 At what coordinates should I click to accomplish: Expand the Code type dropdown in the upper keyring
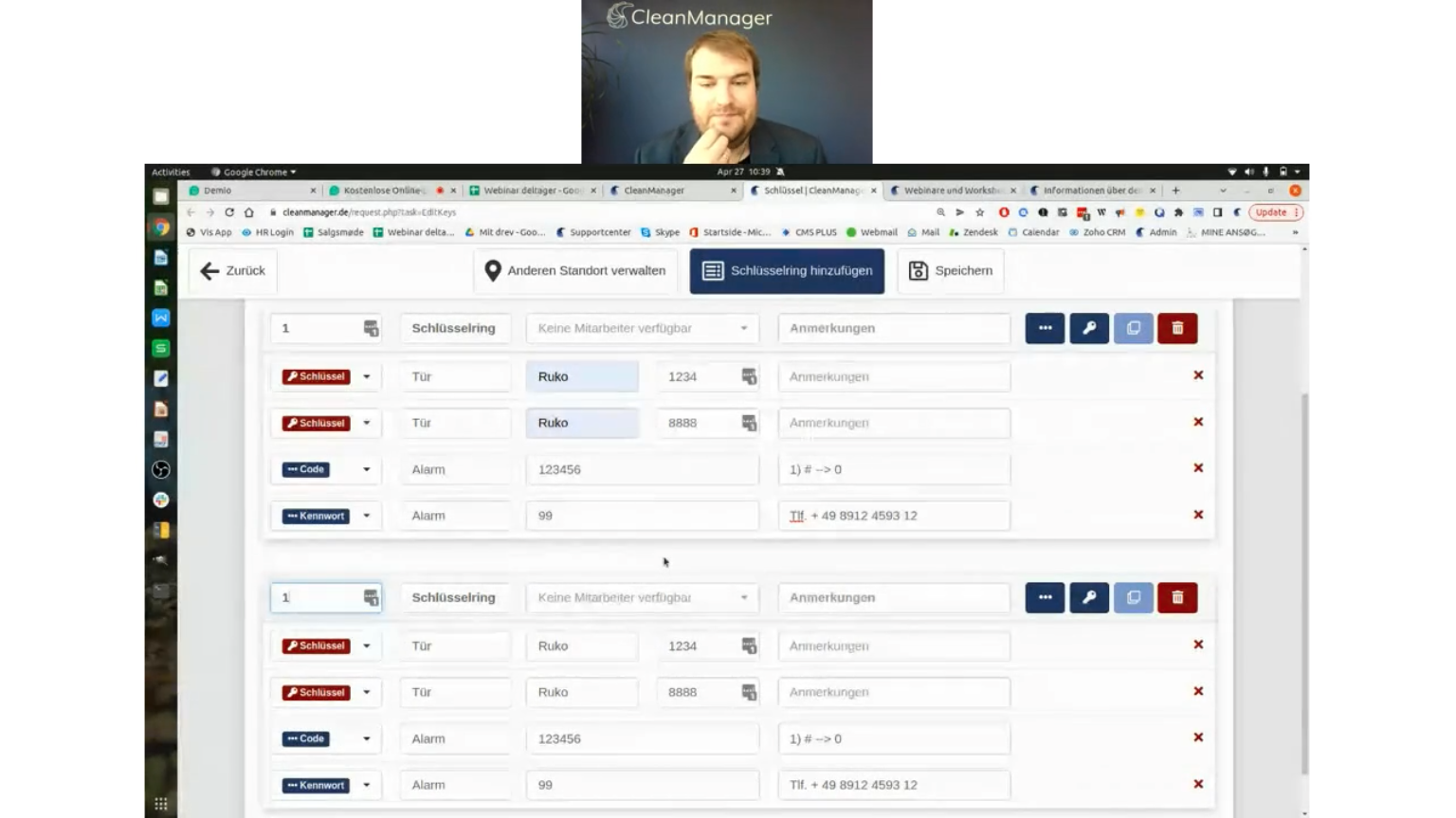click(367, 469)
